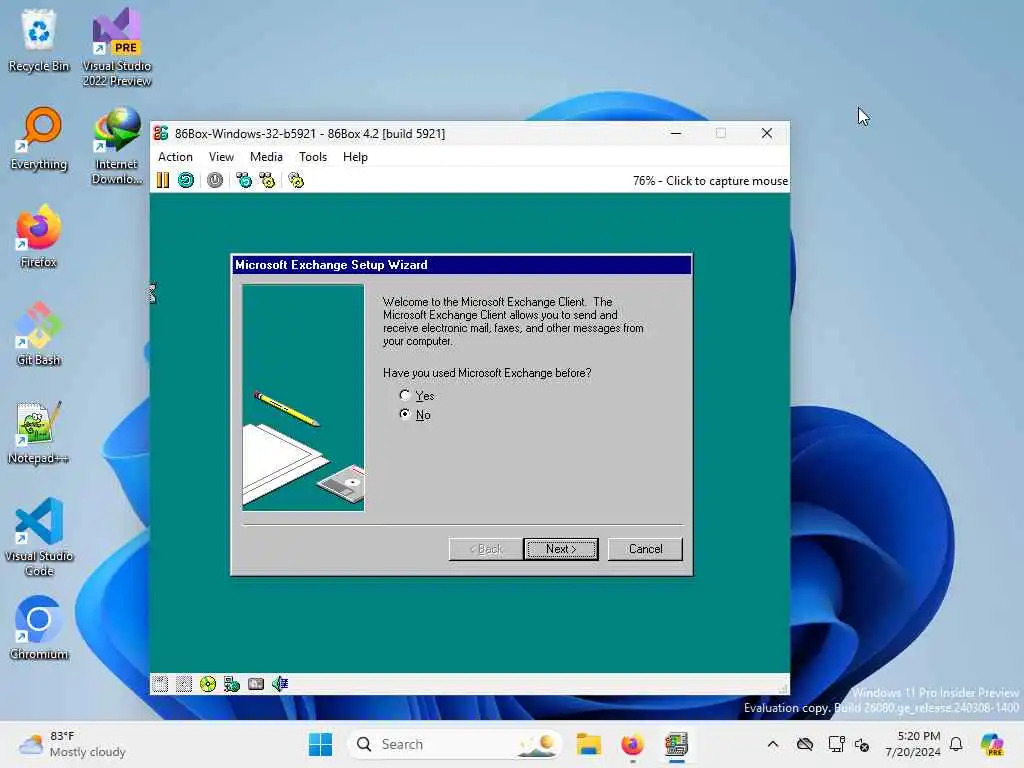Select the Chromium desktop shortcut
Viewport: 1024px width, 768px height.
click(x=39, y=628)
